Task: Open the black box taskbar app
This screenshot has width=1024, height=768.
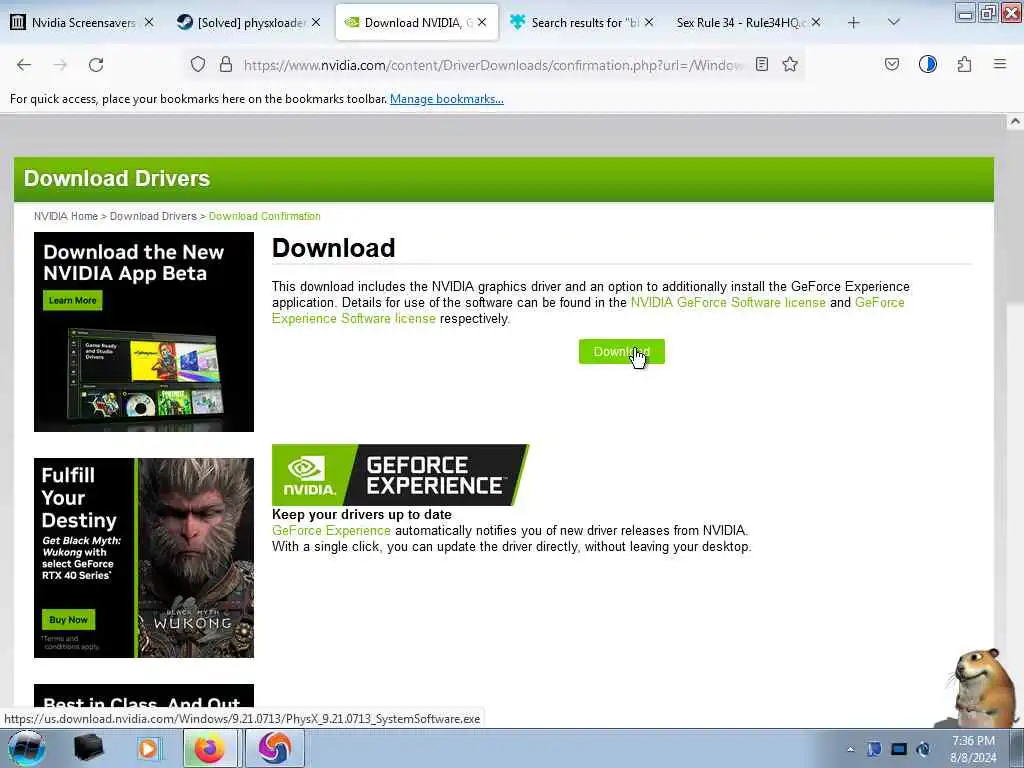Action: 88,748
